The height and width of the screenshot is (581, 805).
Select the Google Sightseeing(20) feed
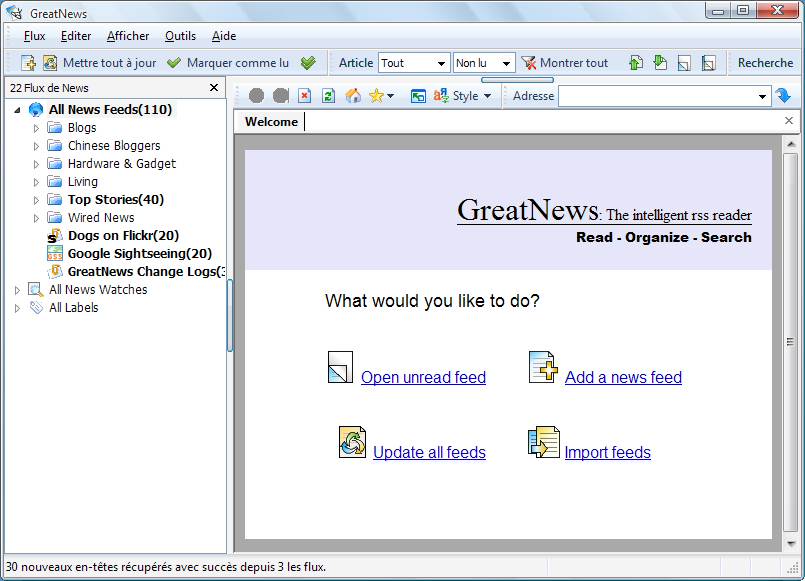click(140, 254)
